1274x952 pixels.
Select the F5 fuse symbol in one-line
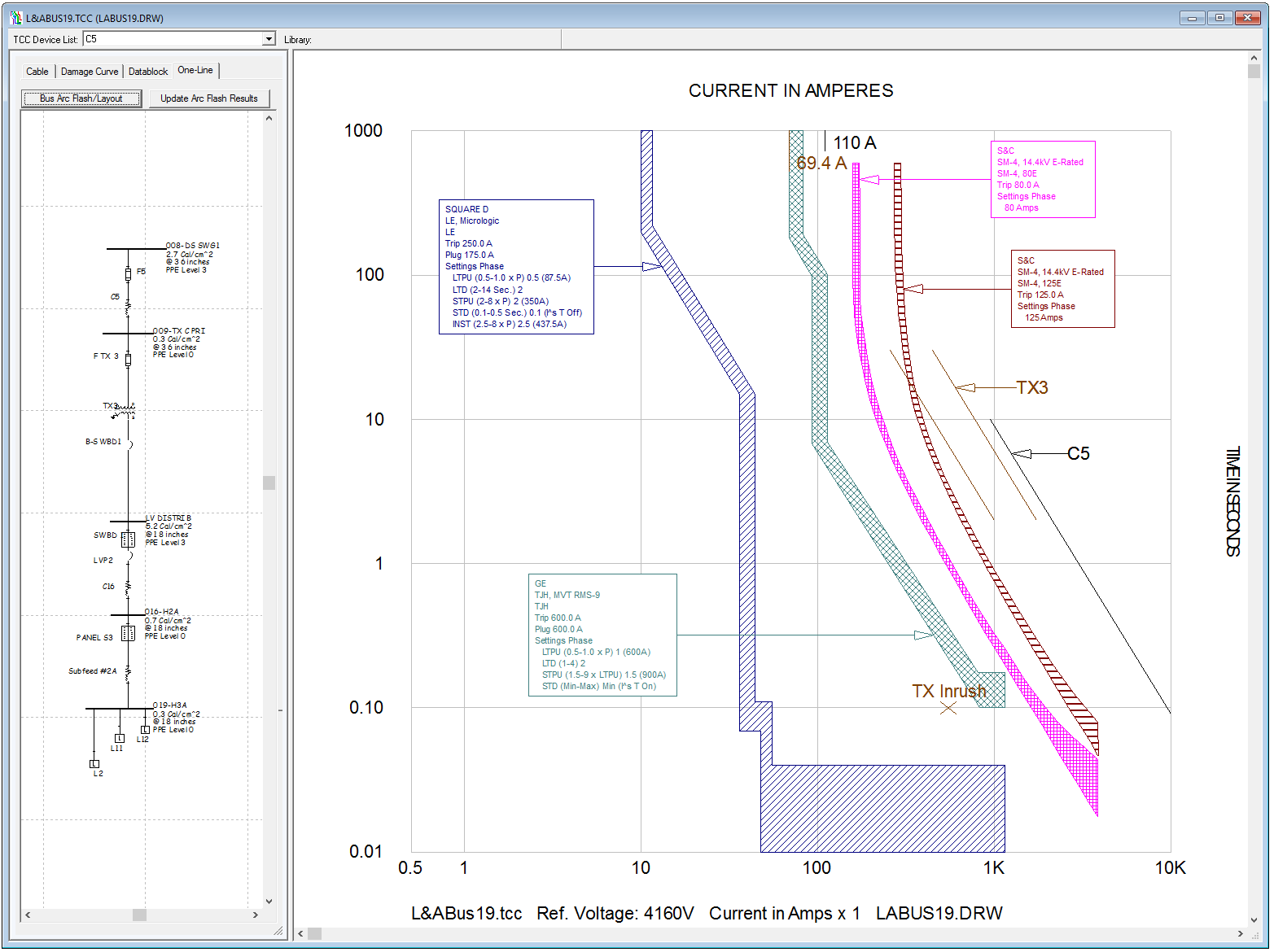(128, 273)
